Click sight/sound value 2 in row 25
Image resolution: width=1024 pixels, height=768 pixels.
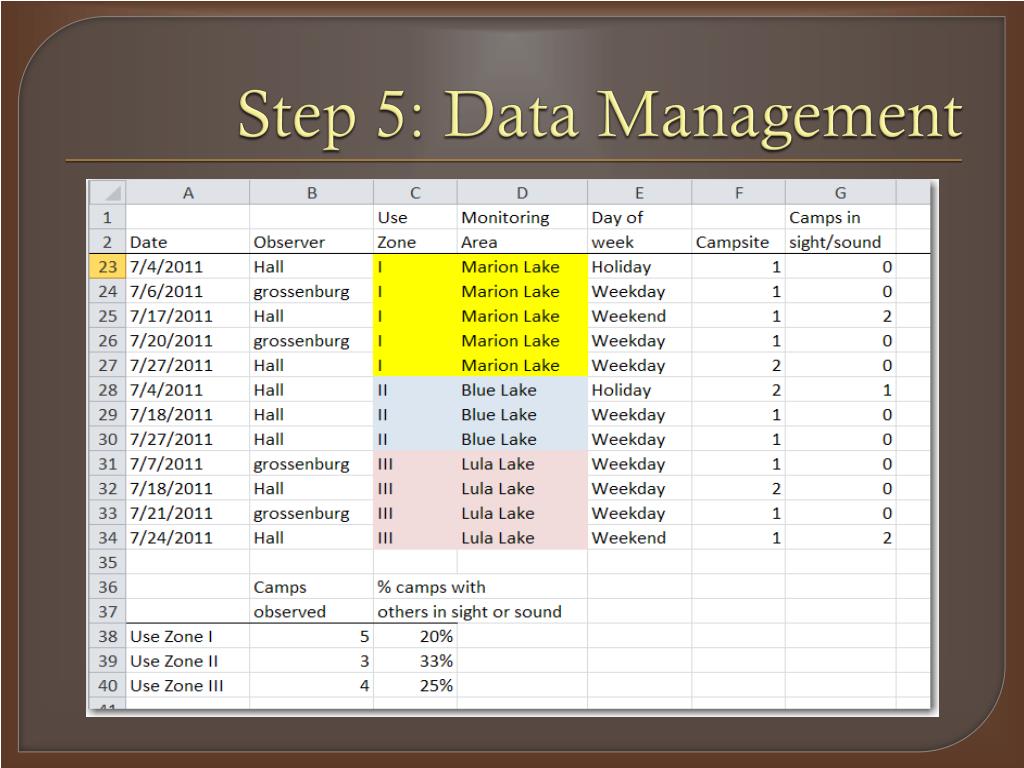click(840, 316)
